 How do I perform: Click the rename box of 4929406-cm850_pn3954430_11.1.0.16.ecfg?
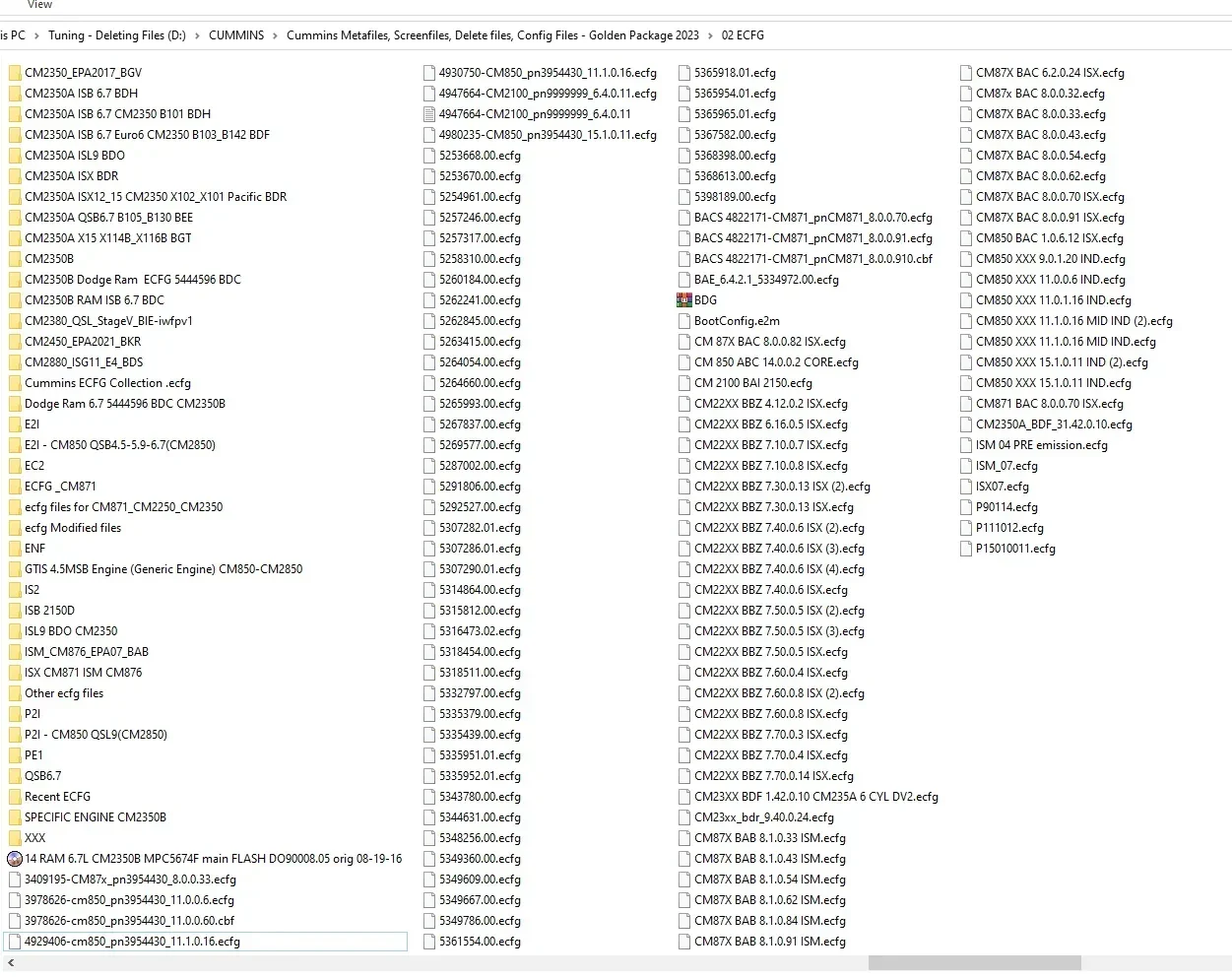pyautogui.click(x=207, y=942)
